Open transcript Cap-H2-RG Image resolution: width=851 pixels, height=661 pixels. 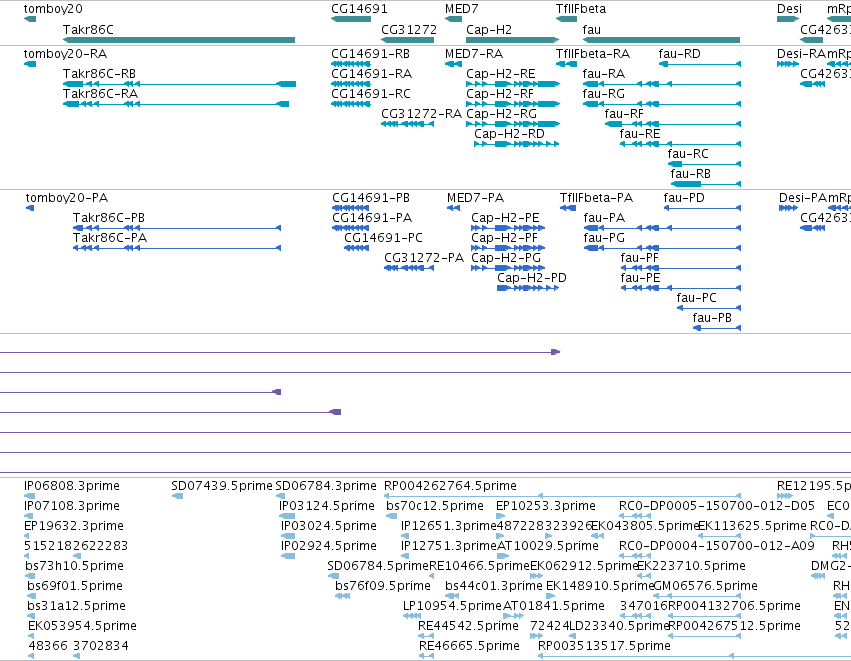tap(501, 114)
